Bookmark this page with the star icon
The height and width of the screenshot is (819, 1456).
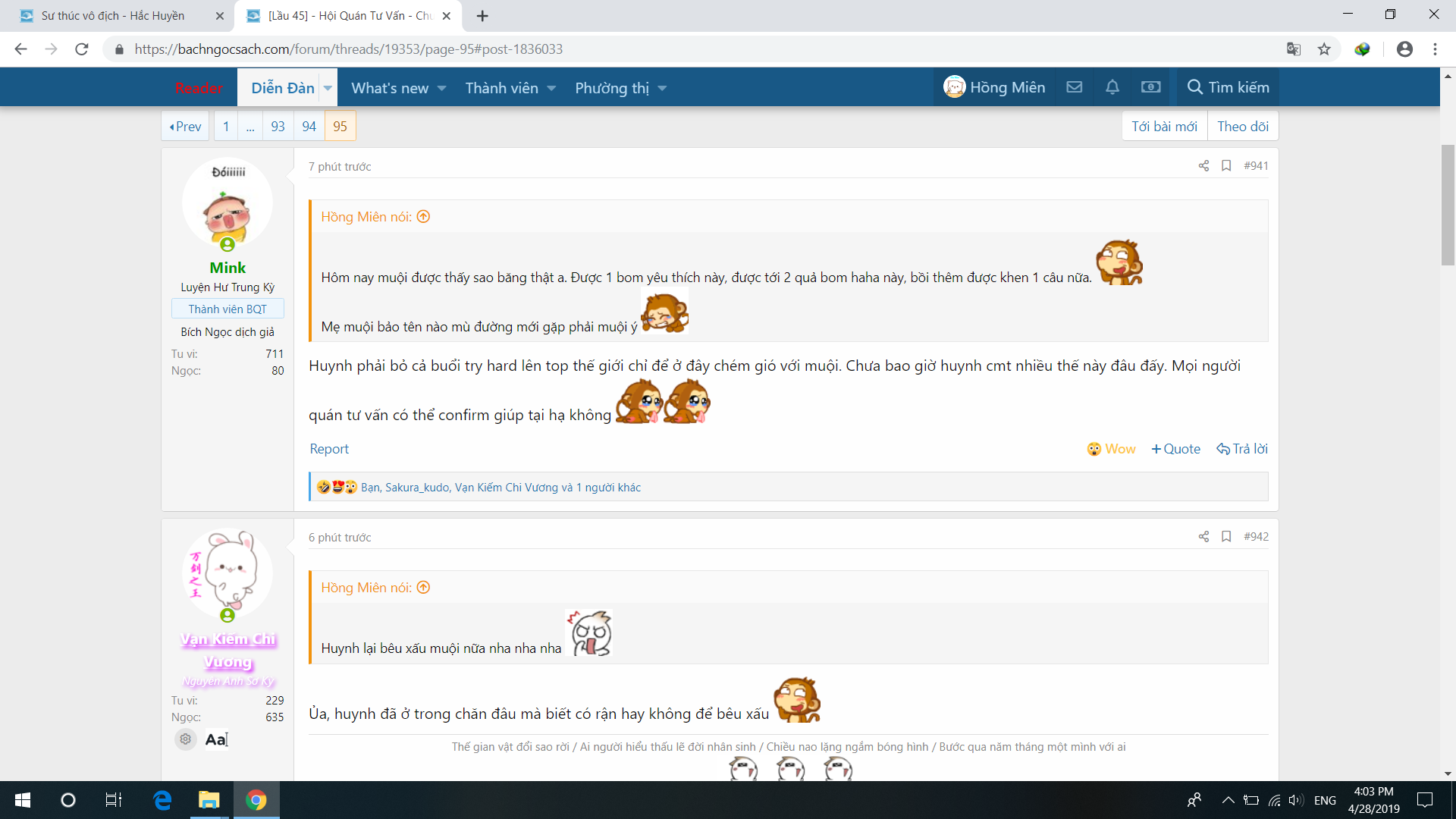[1324, 49]
